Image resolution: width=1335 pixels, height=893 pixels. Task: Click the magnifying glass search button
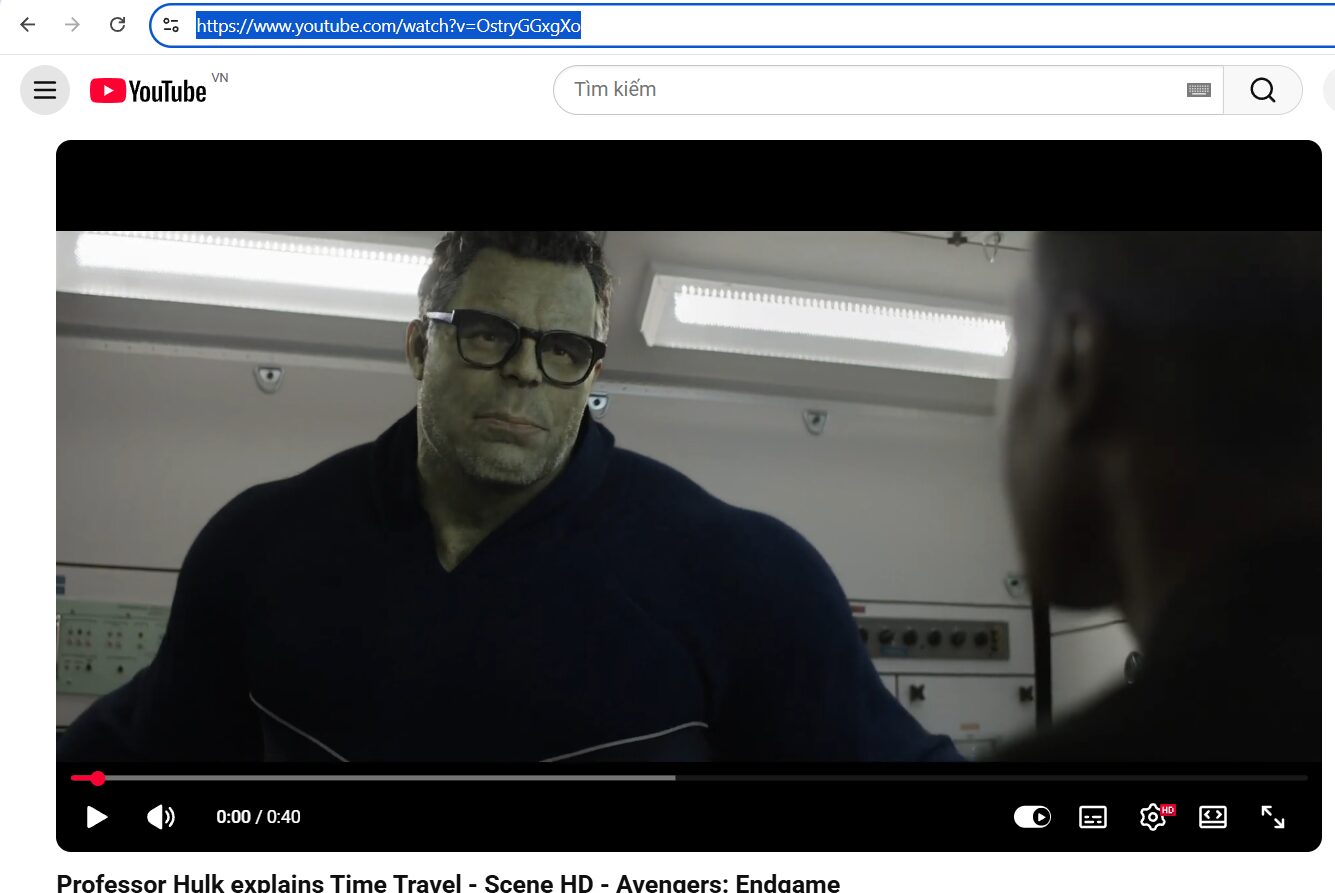pyautogui.click(x=1263, y=90)
